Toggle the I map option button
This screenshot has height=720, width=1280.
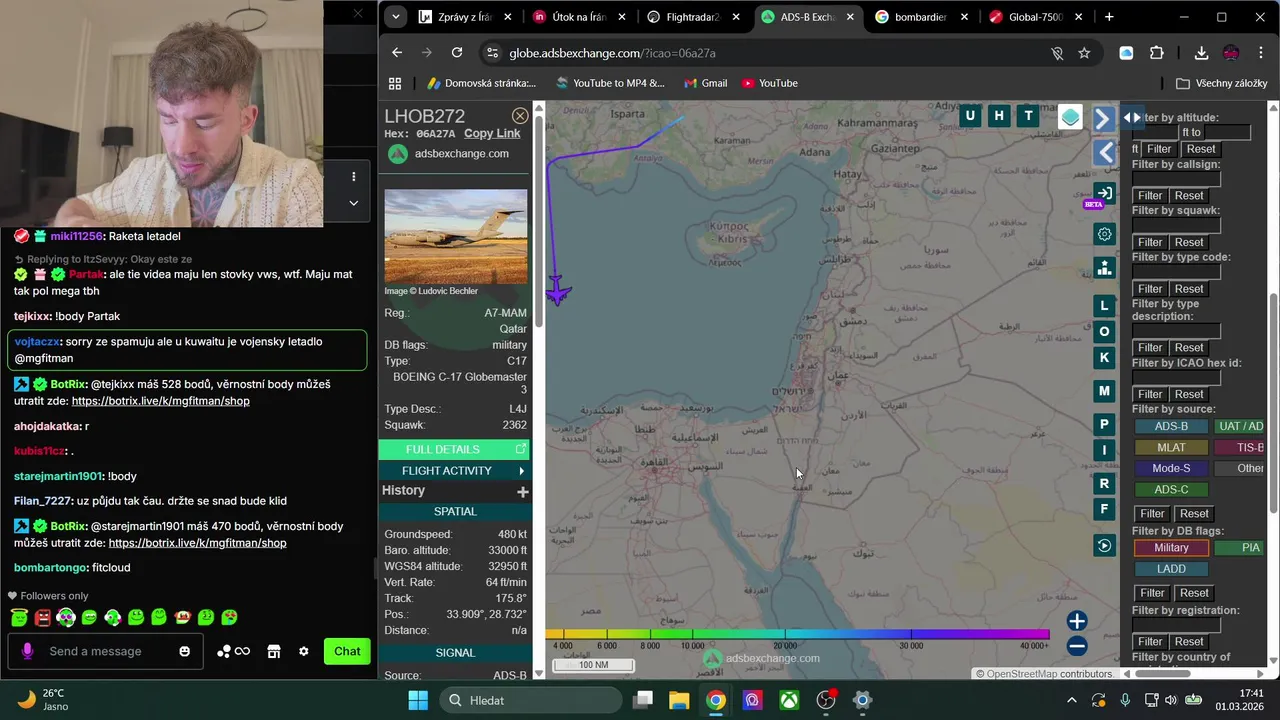1104,450
